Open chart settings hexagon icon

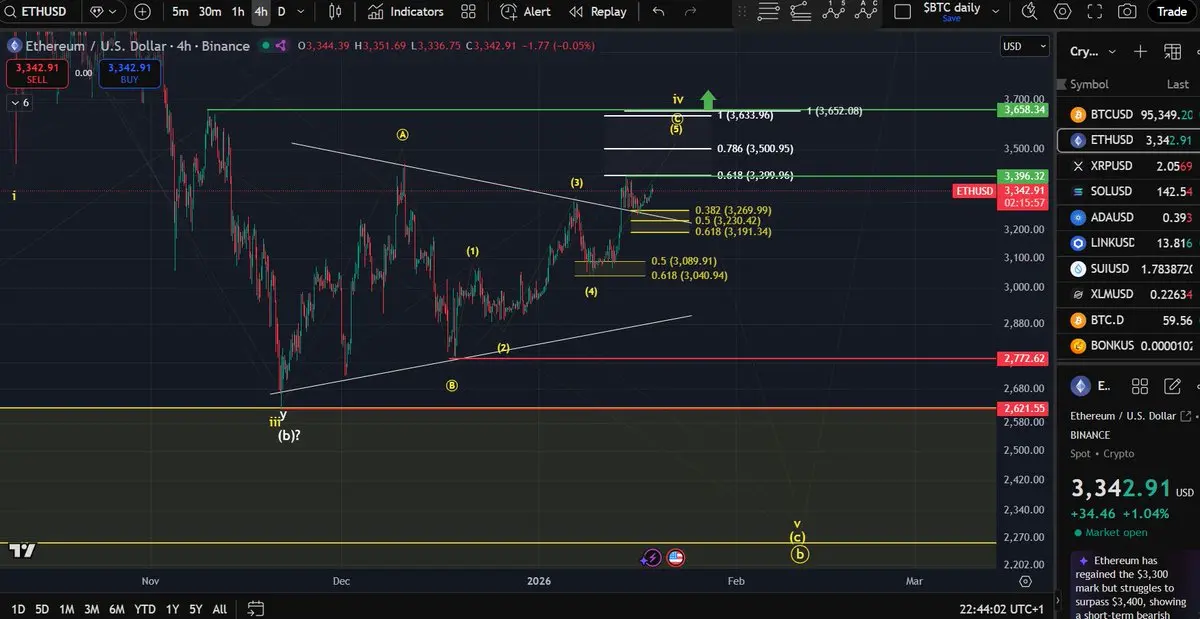click(1063, 12)
